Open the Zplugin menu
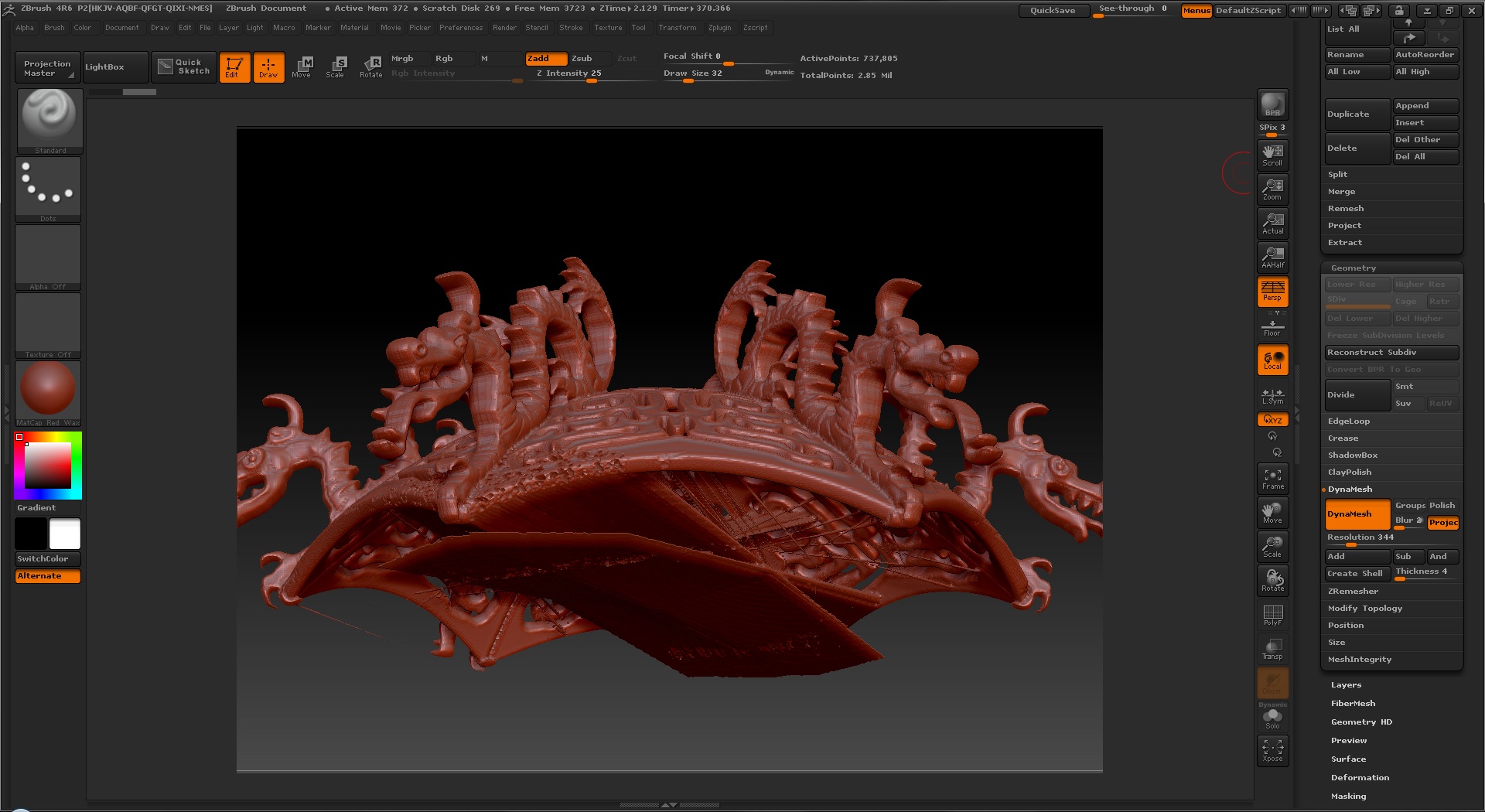1485x812 pixels. click(719, 28)
